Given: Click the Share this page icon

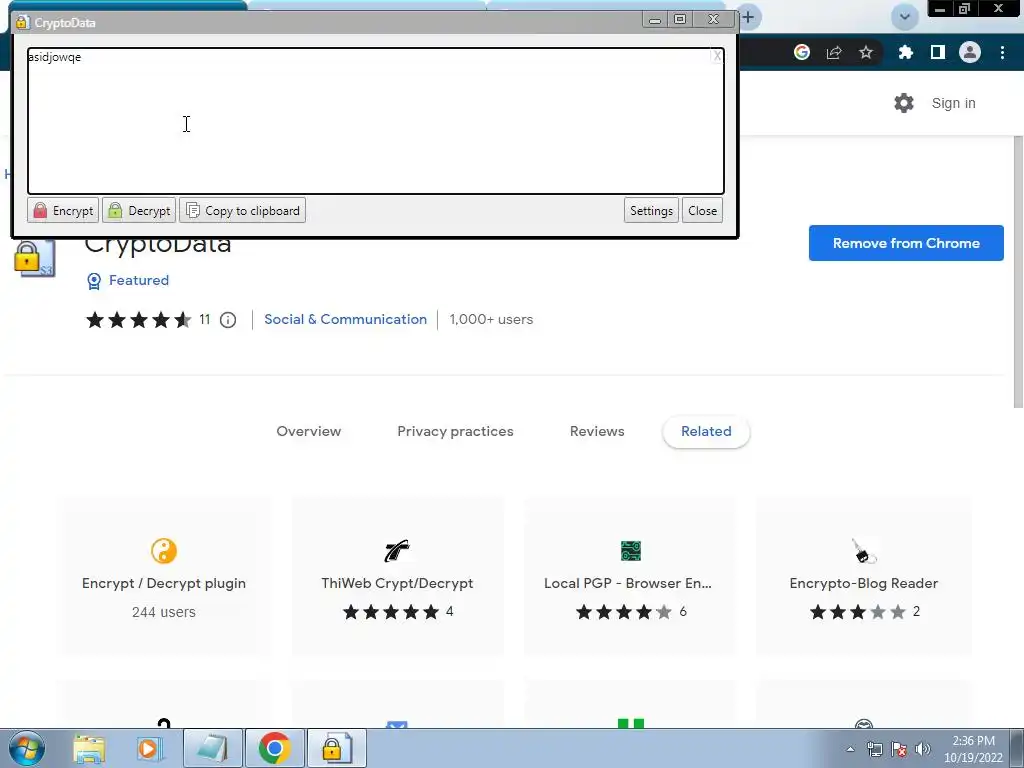Looking at the screenshot, I should (834, 52).
